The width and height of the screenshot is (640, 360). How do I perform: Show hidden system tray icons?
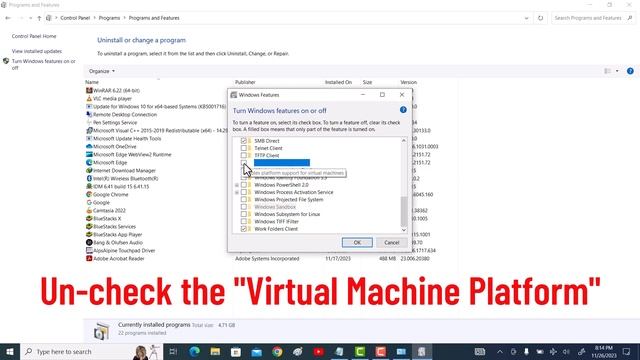[x=500, y=351]
